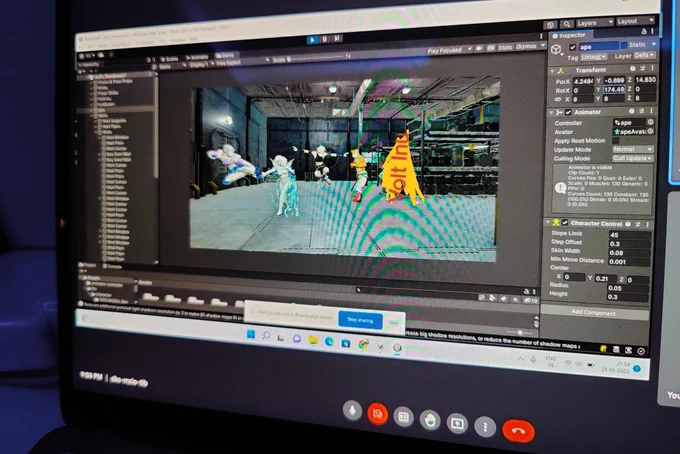Open the Windows Start button
This screenshot has width=680, height=454.
tap(251, 334)
